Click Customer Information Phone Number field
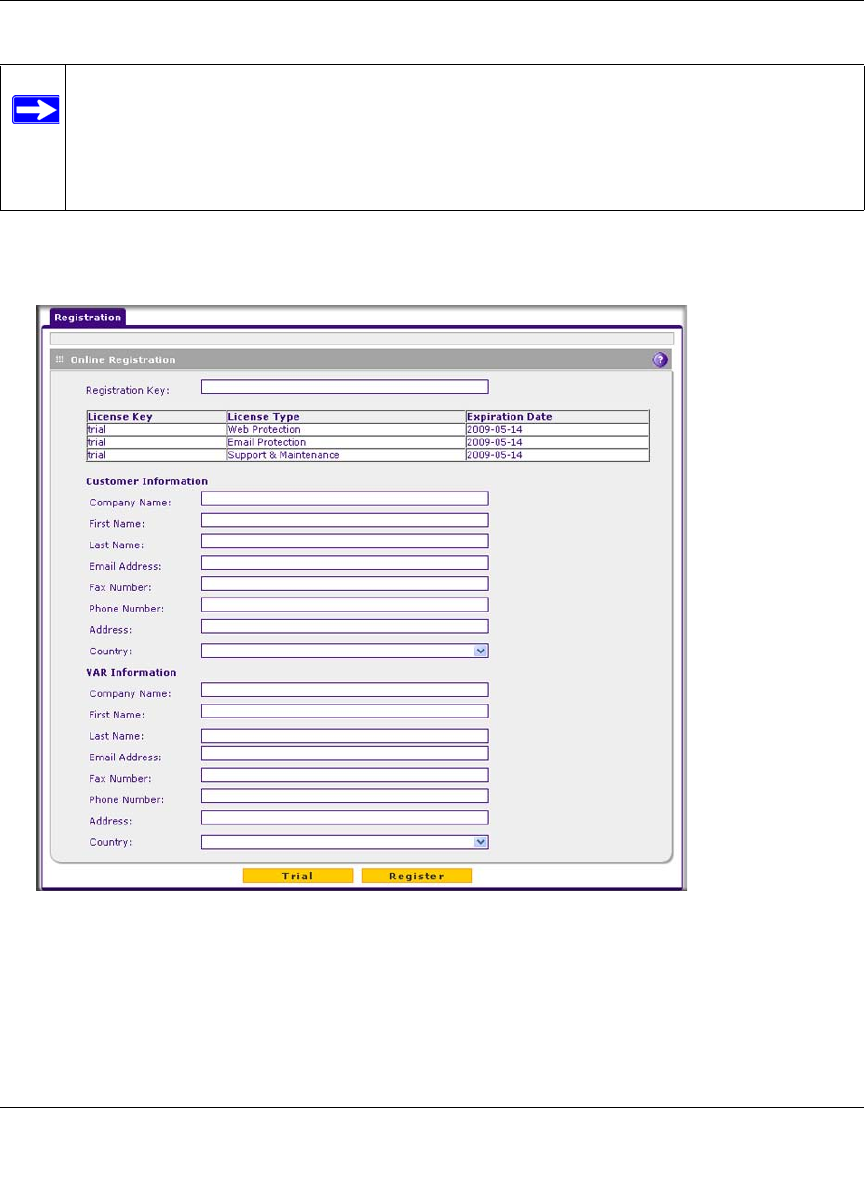 pos(344,605)
